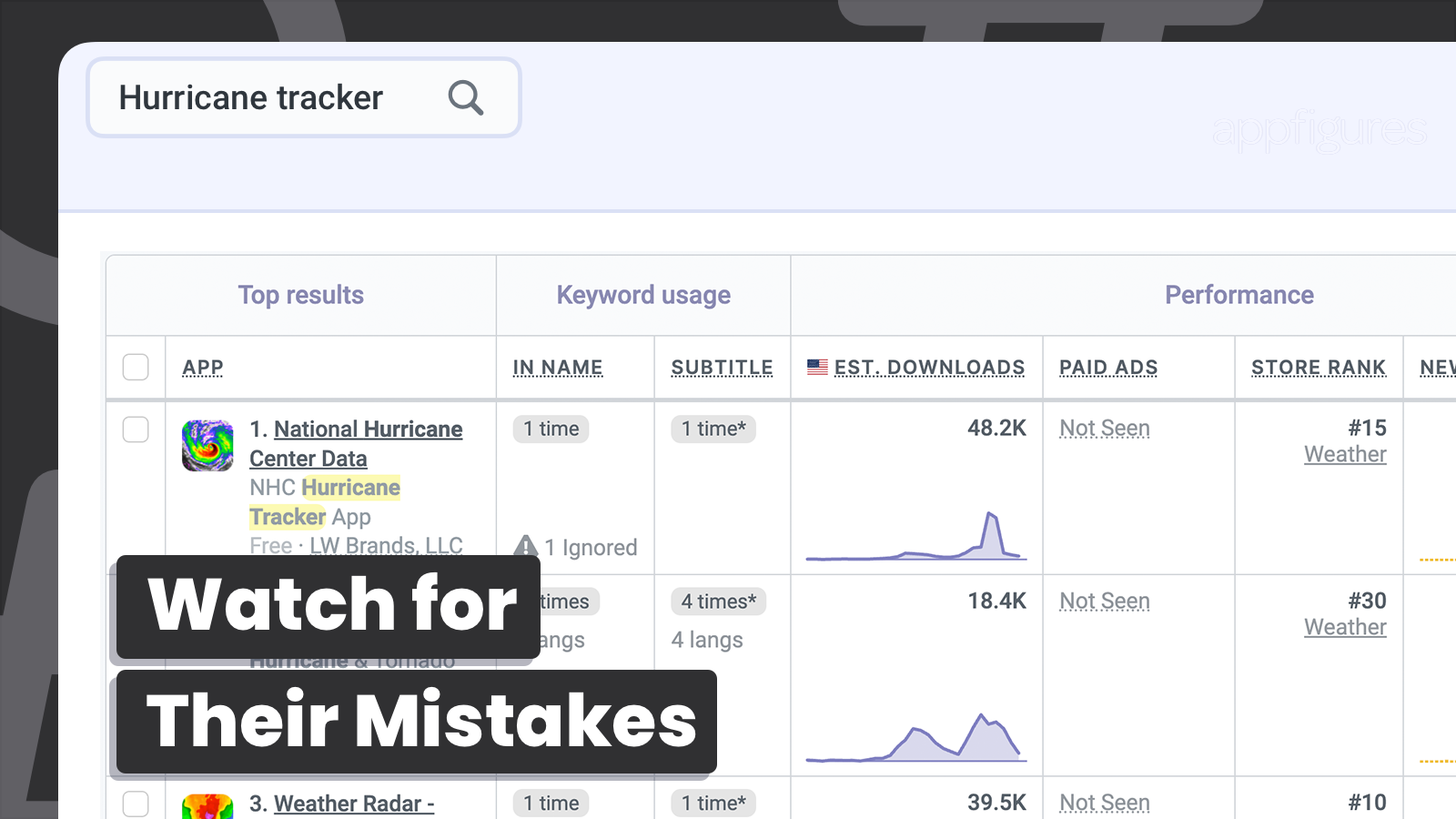The image size is (1456, 819).
Task: Check the Weather Radar row checkbox
Action: [136, 804]
